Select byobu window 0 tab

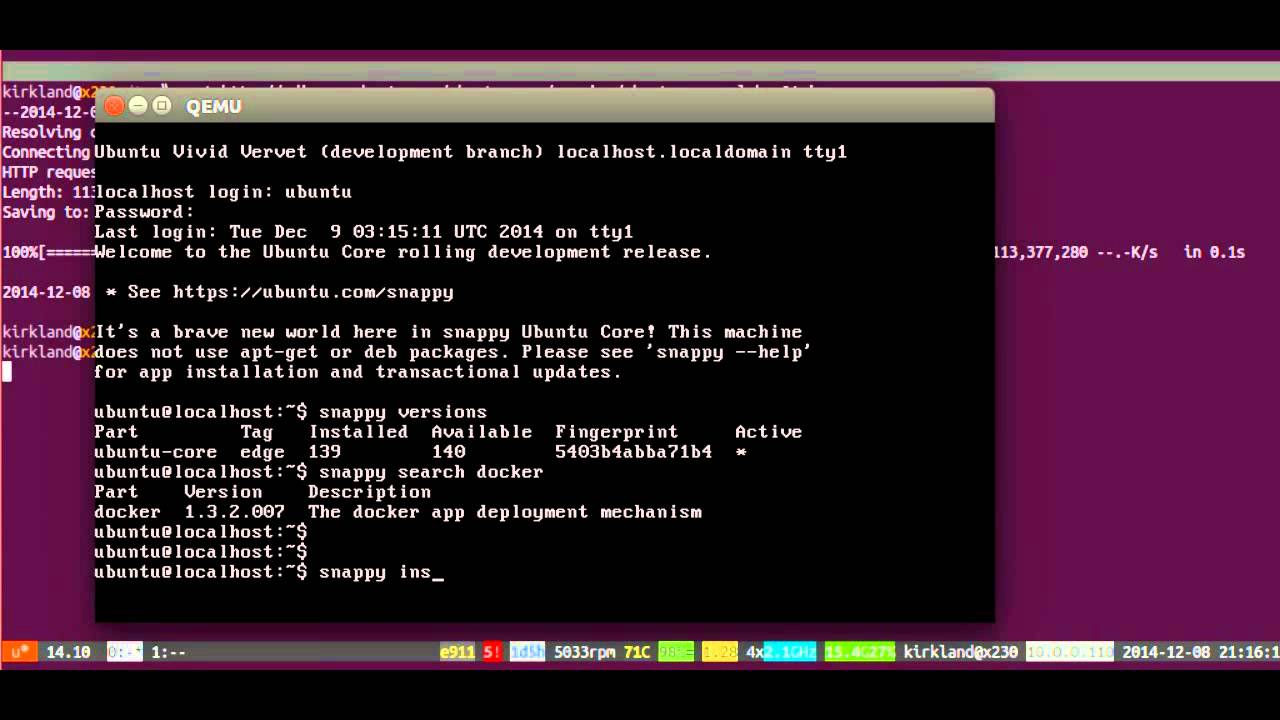pos(125,652)
